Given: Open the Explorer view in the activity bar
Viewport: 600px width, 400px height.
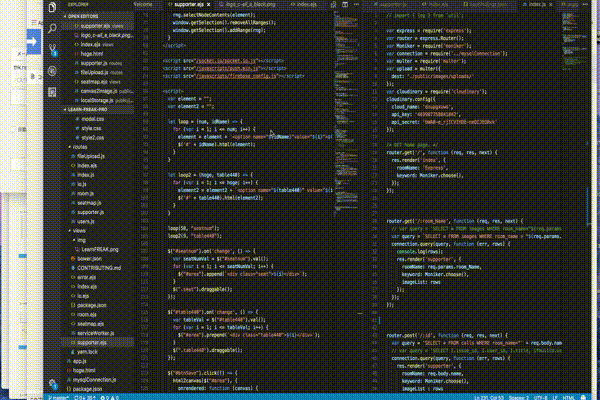Looking at the screenshot, I should 52,7.
